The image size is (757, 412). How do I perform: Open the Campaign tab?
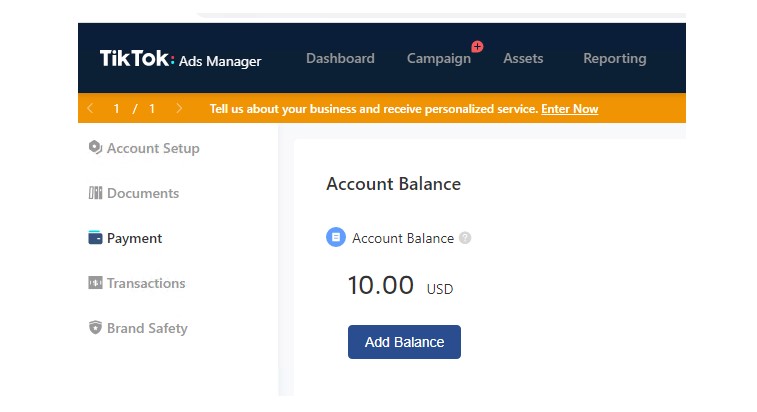coord(439,59)
